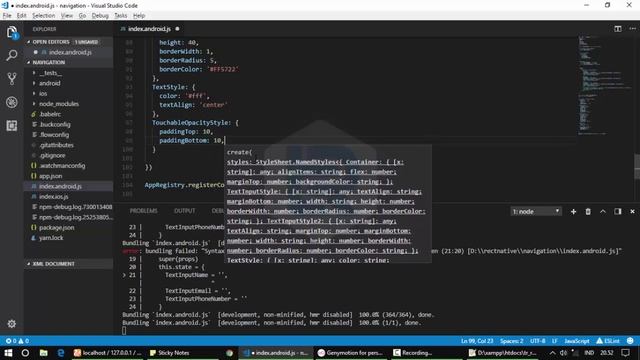
Task: Open the .buckconfig file
Action: (x=55, y=124)
